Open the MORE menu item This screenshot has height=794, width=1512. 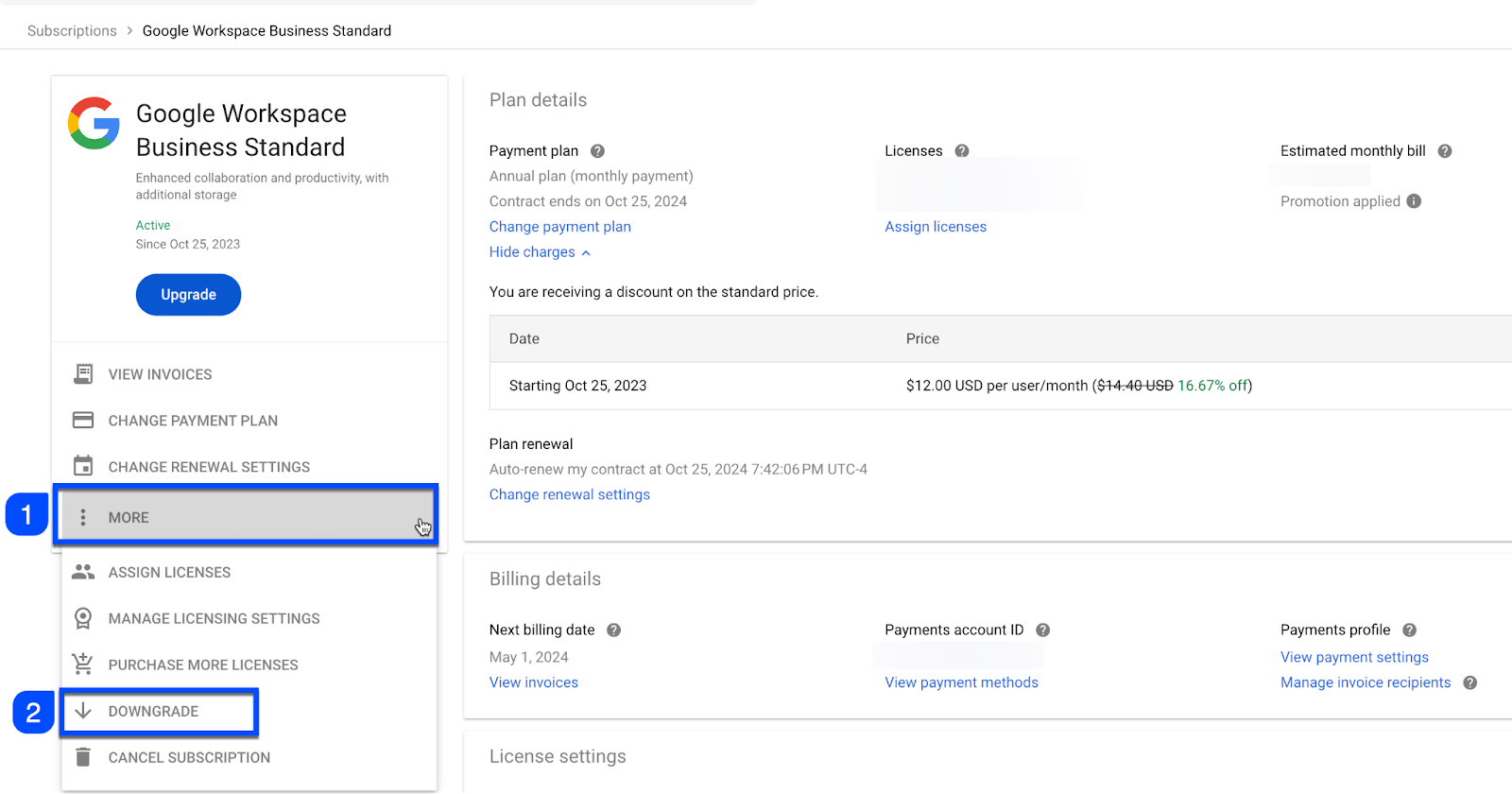coord(246,517)
